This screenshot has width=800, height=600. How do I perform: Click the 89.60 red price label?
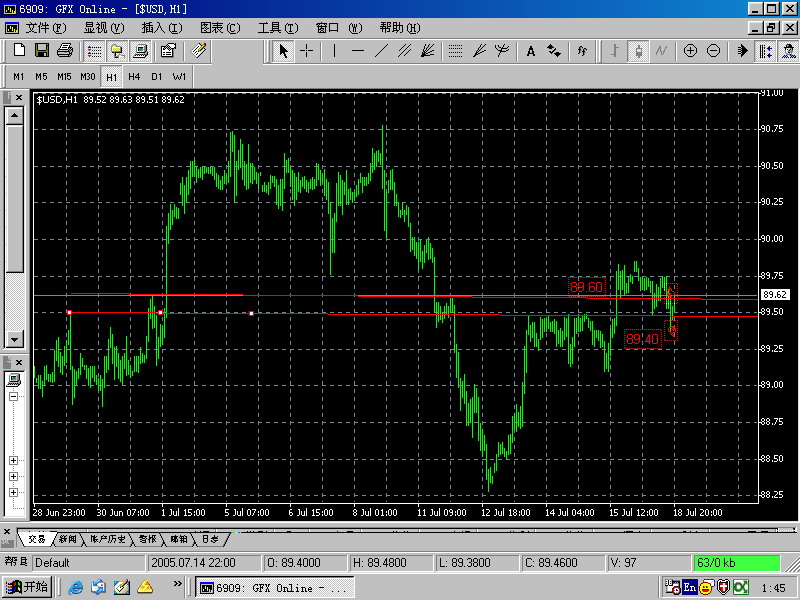[586, 288]
